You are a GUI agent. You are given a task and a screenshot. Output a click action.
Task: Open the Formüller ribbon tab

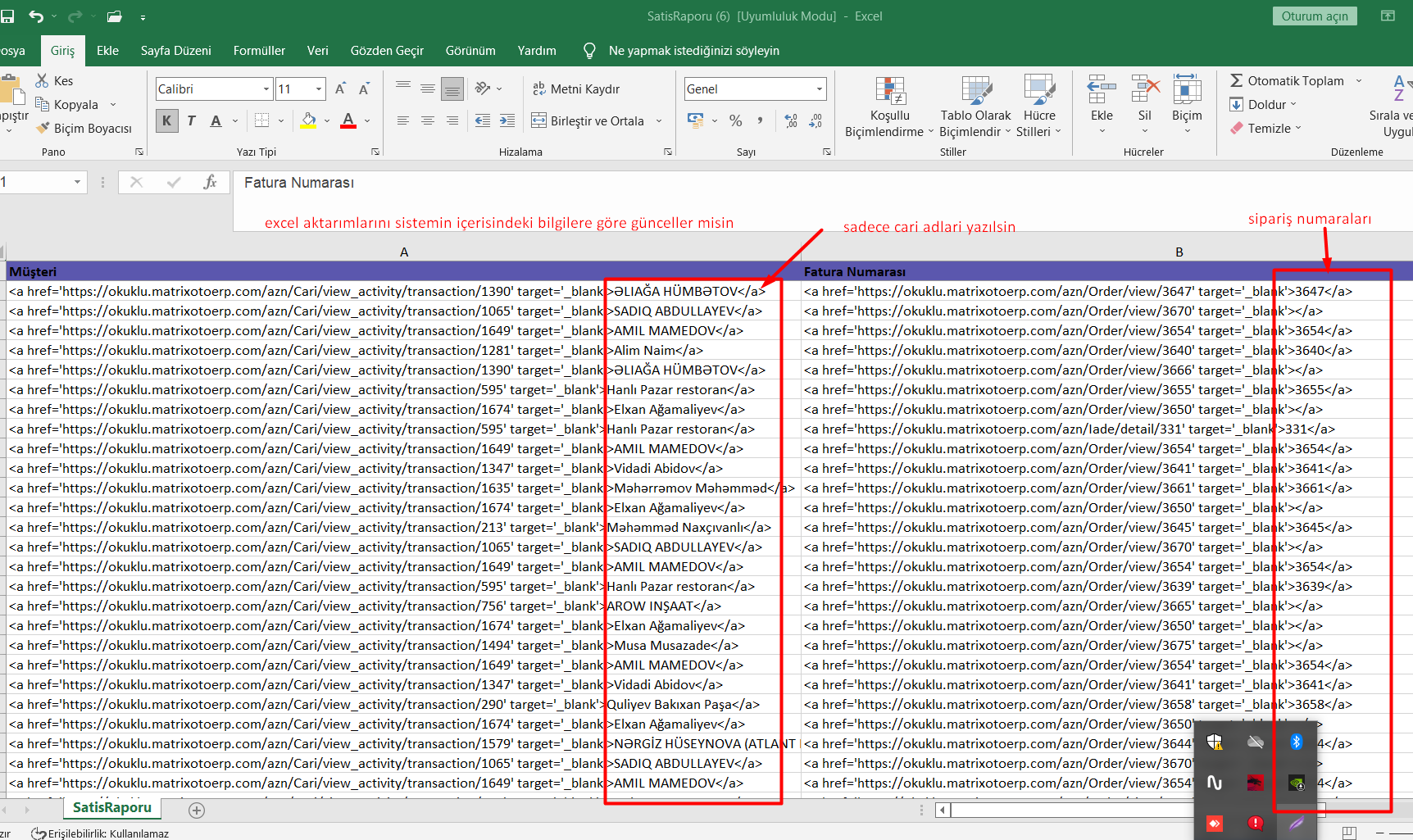(x=259, y=51)
